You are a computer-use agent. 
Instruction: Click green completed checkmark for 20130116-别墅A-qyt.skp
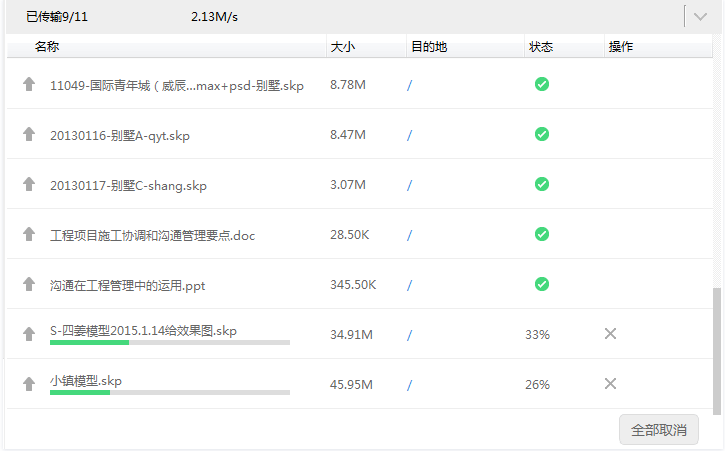click(542, 134)
